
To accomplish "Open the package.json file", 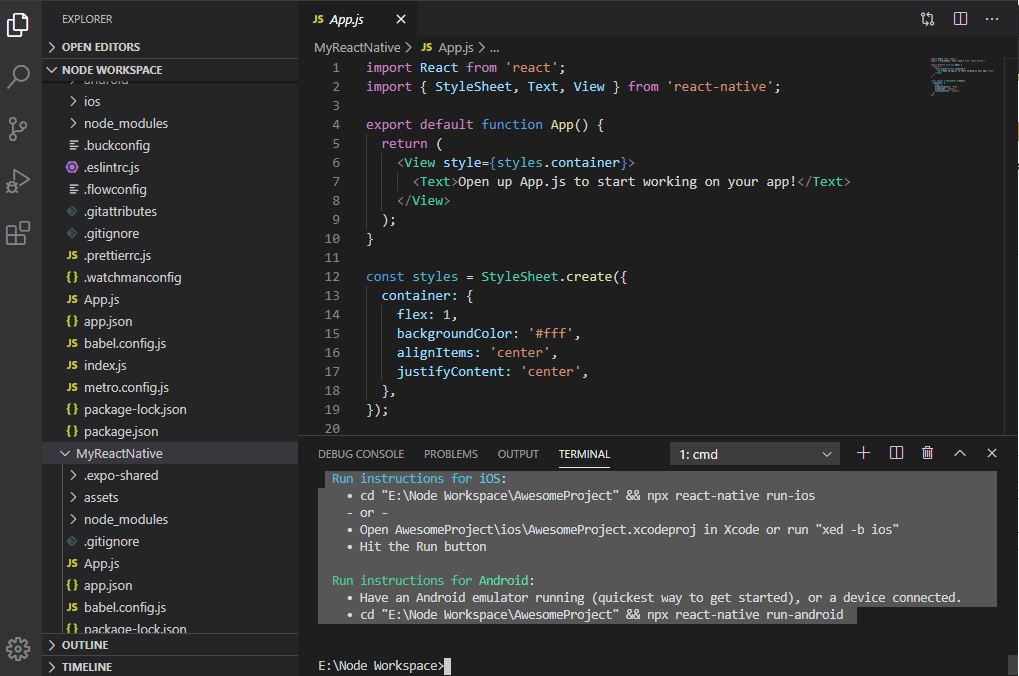I will 170,432.
